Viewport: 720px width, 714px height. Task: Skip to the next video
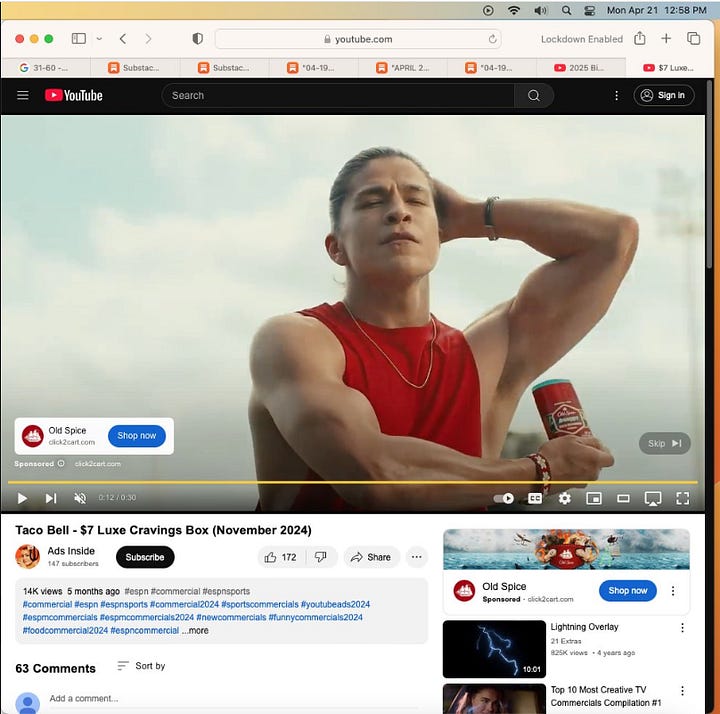tap(51, 498)
